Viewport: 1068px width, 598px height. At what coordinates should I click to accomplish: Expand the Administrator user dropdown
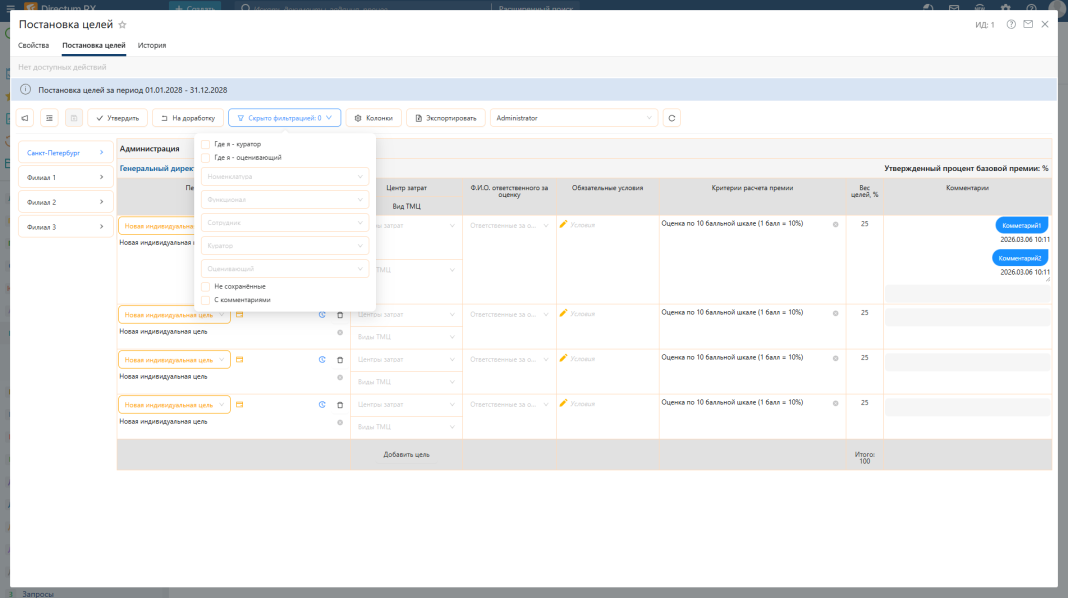[577, 118]
